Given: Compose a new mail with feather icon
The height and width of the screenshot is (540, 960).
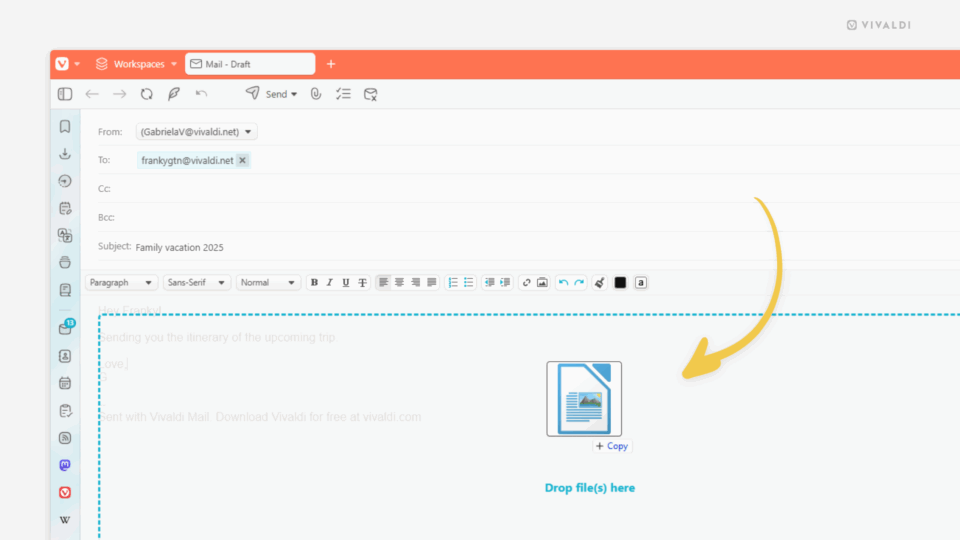Looking at the screenshot, I should [x=174, y=94].
